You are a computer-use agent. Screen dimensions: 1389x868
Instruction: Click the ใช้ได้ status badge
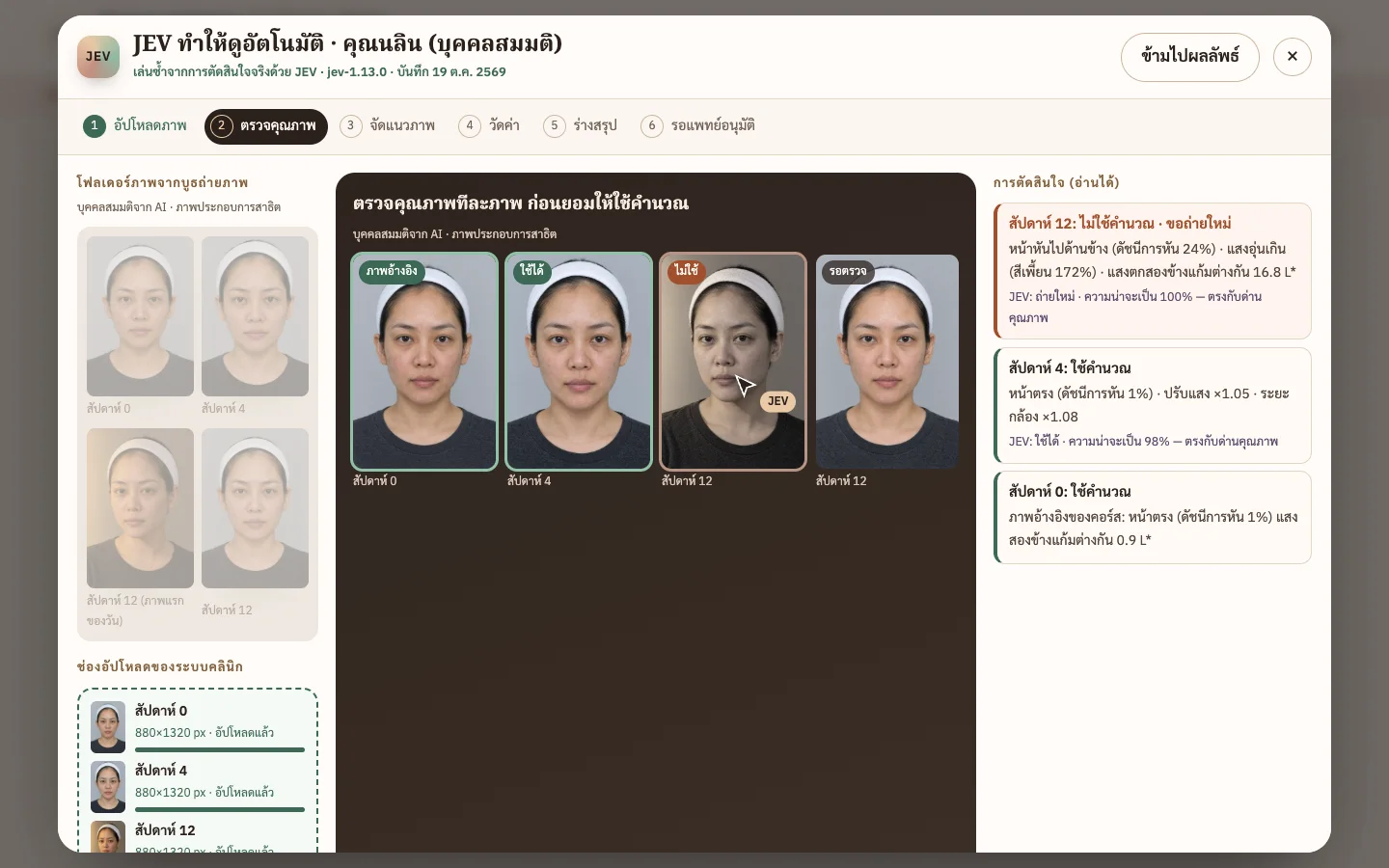click(x=532, y=271)
